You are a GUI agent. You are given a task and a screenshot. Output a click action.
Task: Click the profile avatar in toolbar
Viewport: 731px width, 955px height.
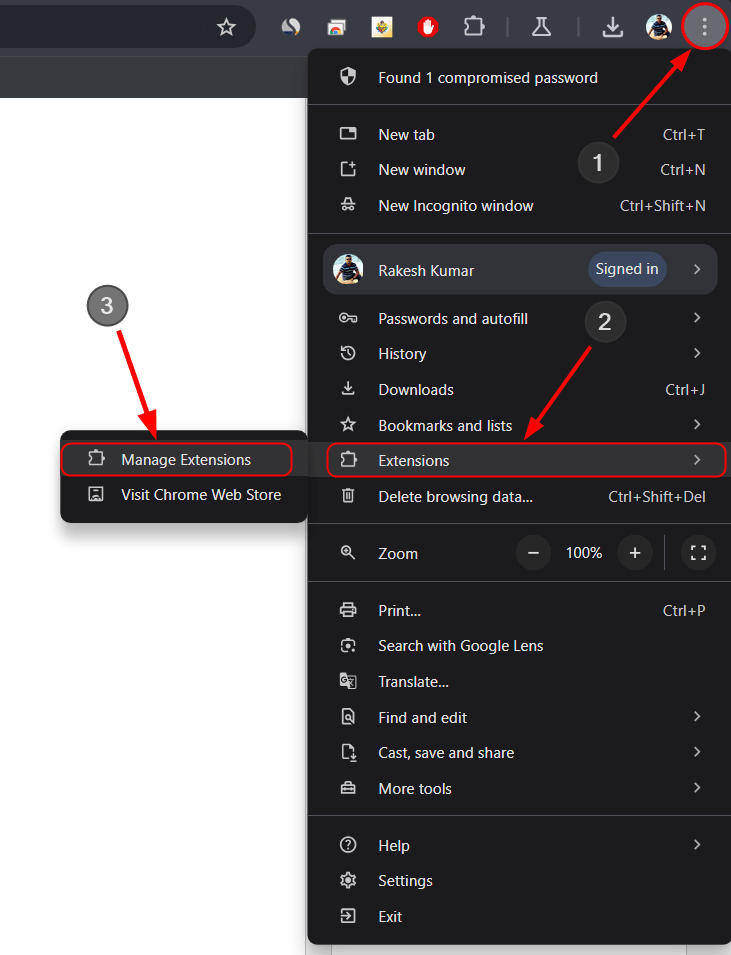click(658, 27)
